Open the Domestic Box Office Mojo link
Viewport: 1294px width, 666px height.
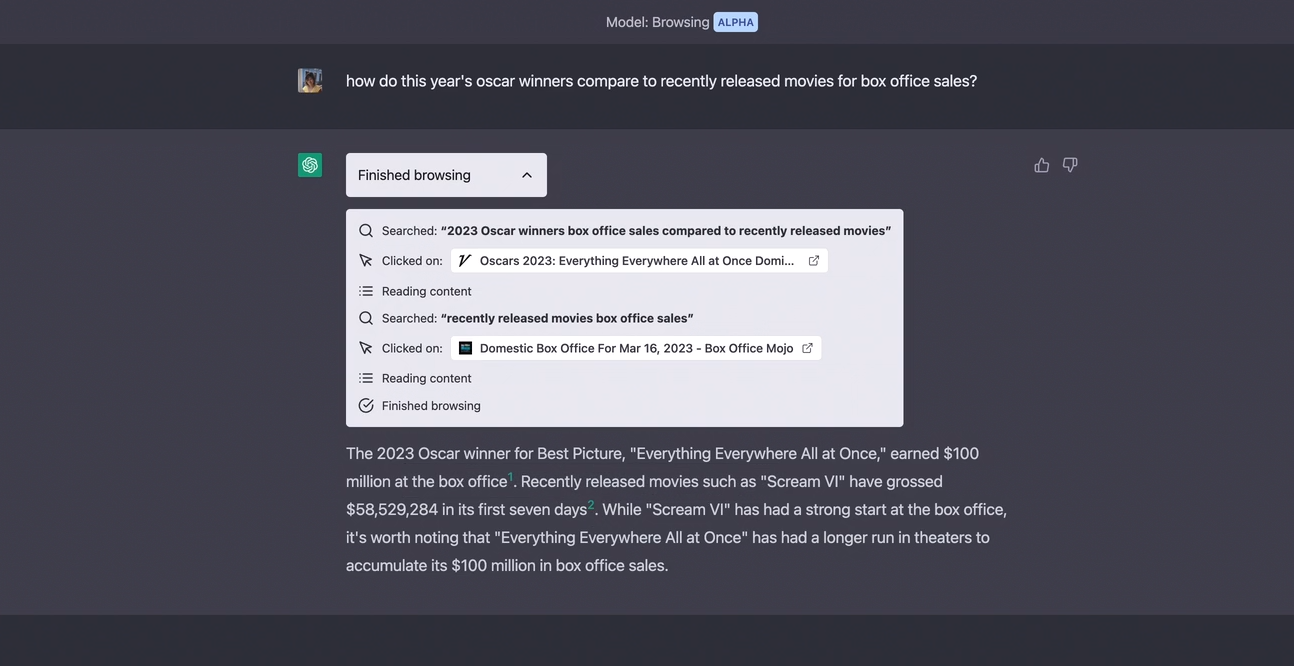pyautogui.click(x=636, y=348)
